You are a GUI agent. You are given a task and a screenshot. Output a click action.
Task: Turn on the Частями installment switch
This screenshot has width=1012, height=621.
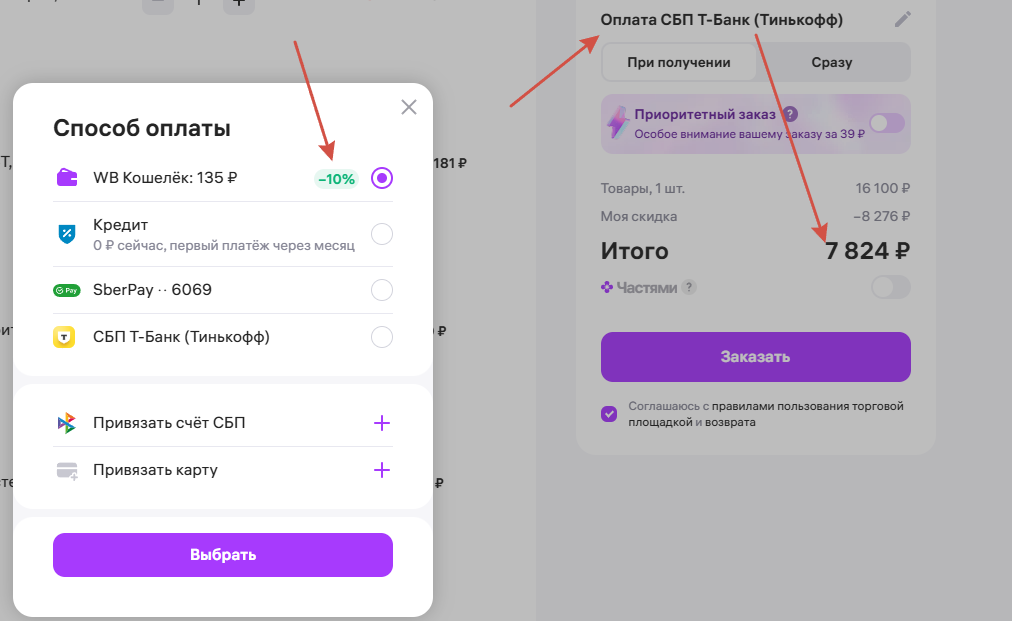coord(890,287)
